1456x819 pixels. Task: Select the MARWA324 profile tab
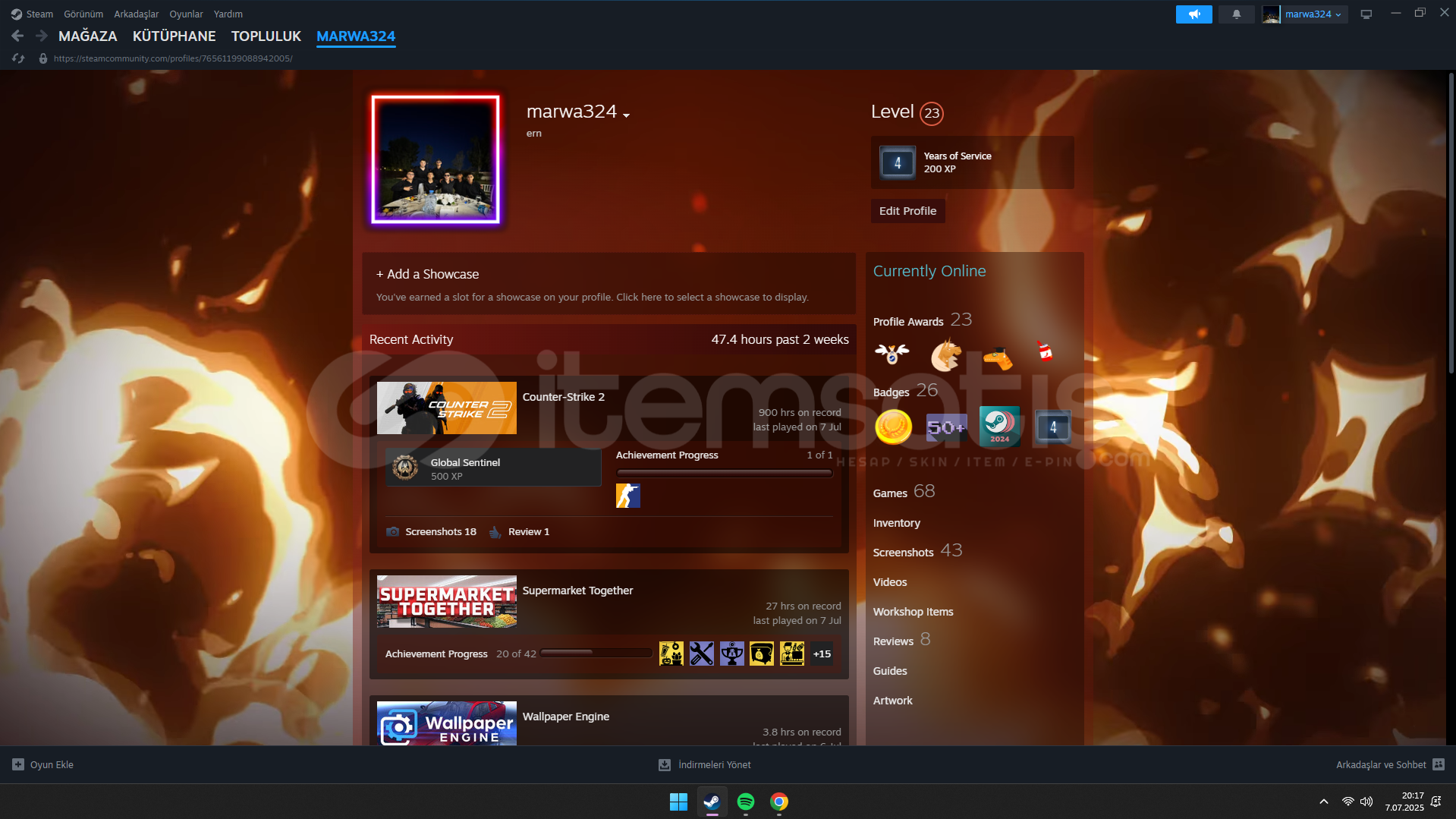(356, 36)
